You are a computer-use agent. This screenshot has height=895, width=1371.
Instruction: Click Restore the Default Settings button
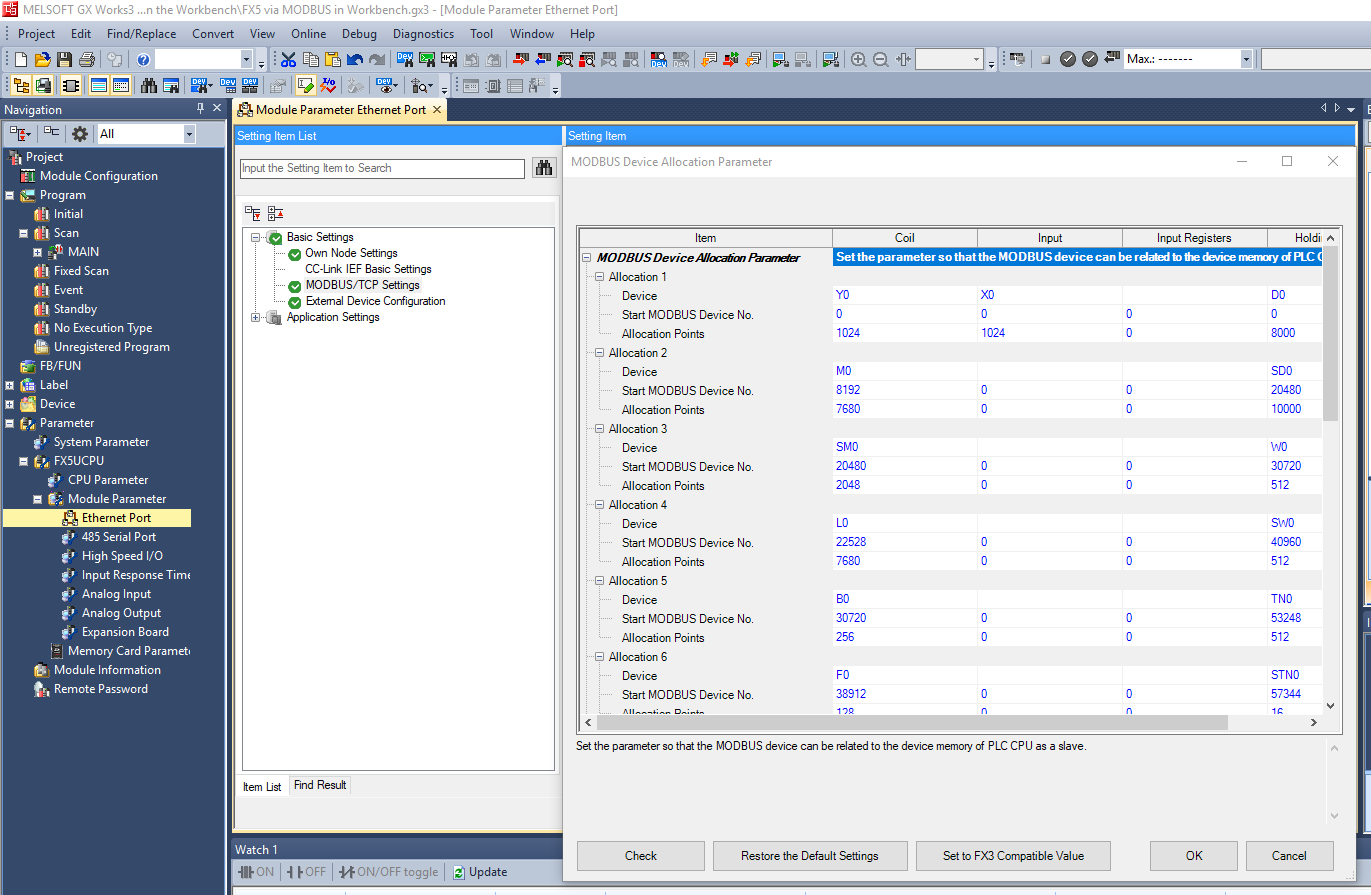pyautogui.click(x=809, y=856)
